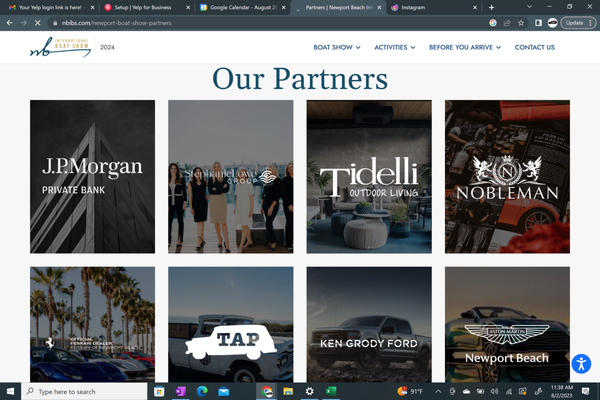Viewport: 600px width, 400px height.
Task: Close the Google Calendar tab
Action: 284,7
